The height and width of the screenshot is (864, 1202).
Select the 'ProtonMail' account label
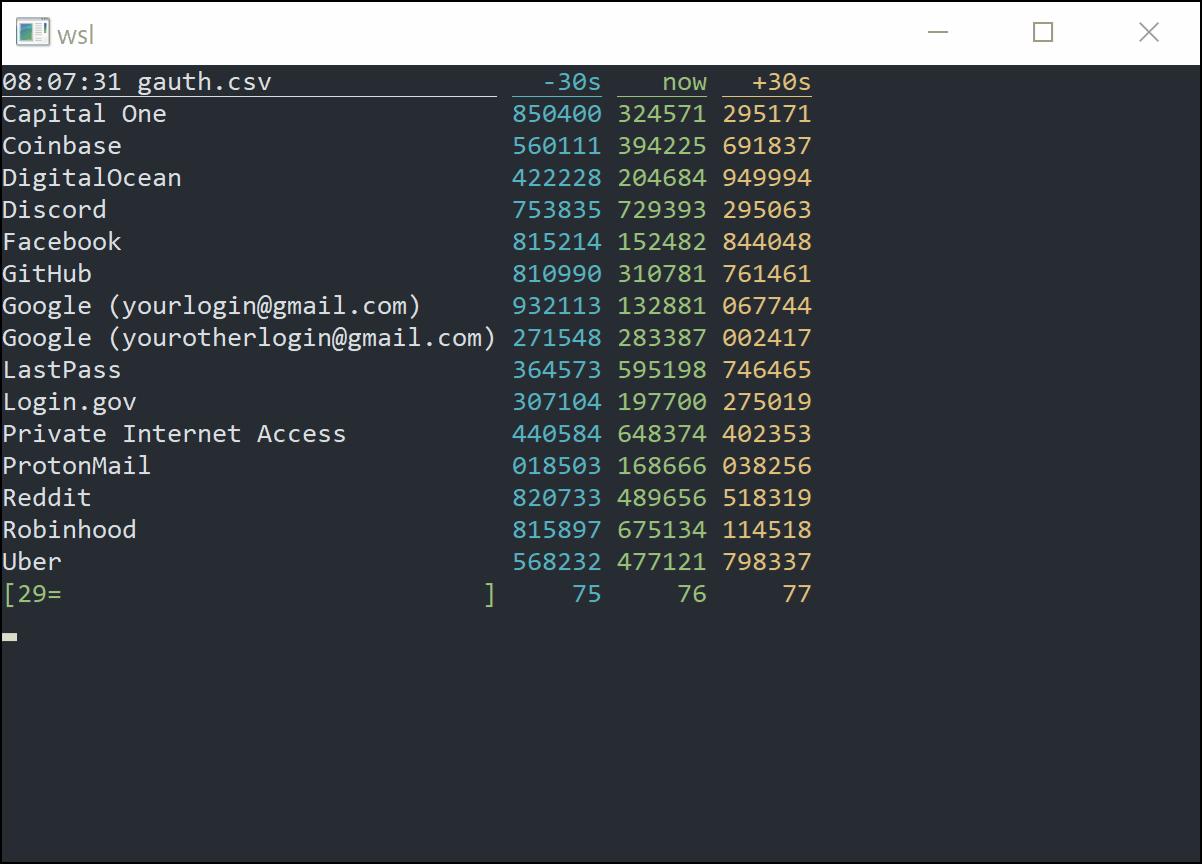tap(77, 466)
